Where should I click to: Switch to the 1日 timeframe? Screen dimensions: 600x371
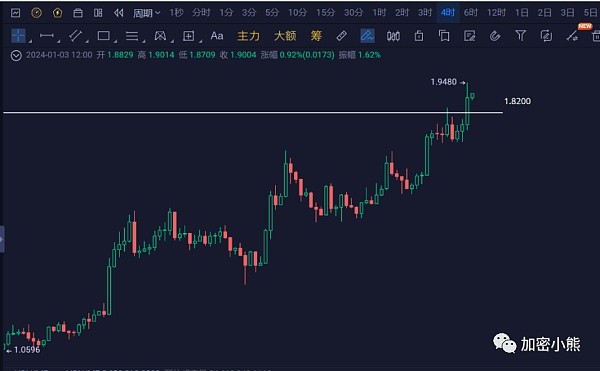(x=522, y=13)
